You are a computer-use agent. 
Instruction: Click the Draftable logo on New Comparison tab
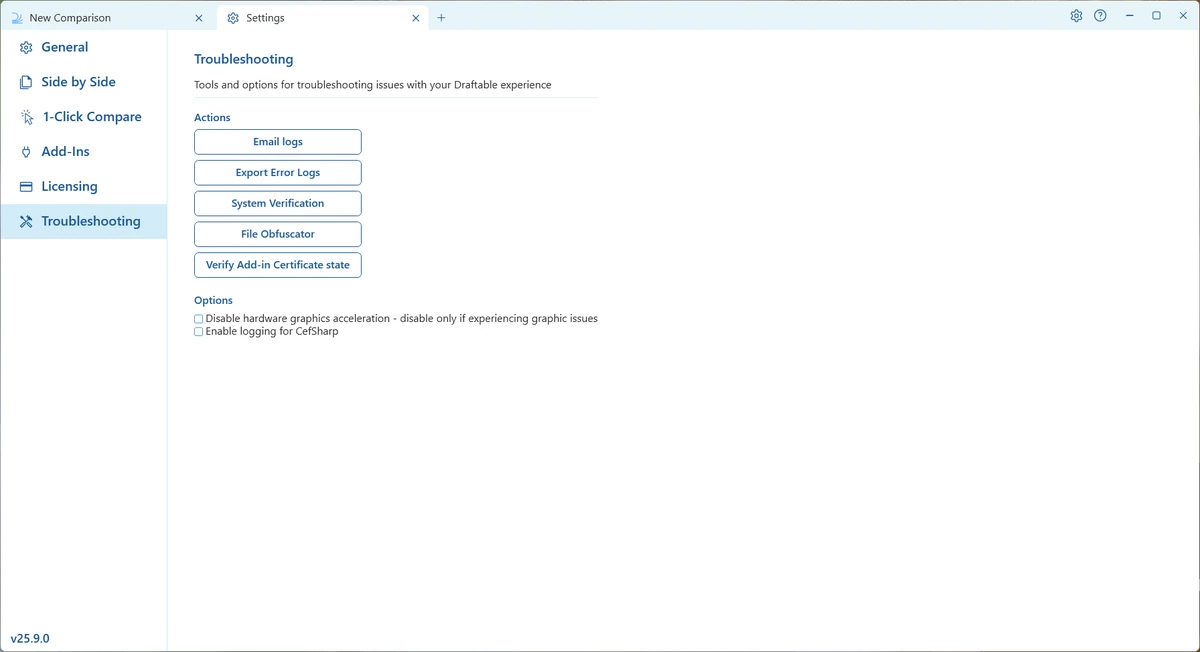17,18
